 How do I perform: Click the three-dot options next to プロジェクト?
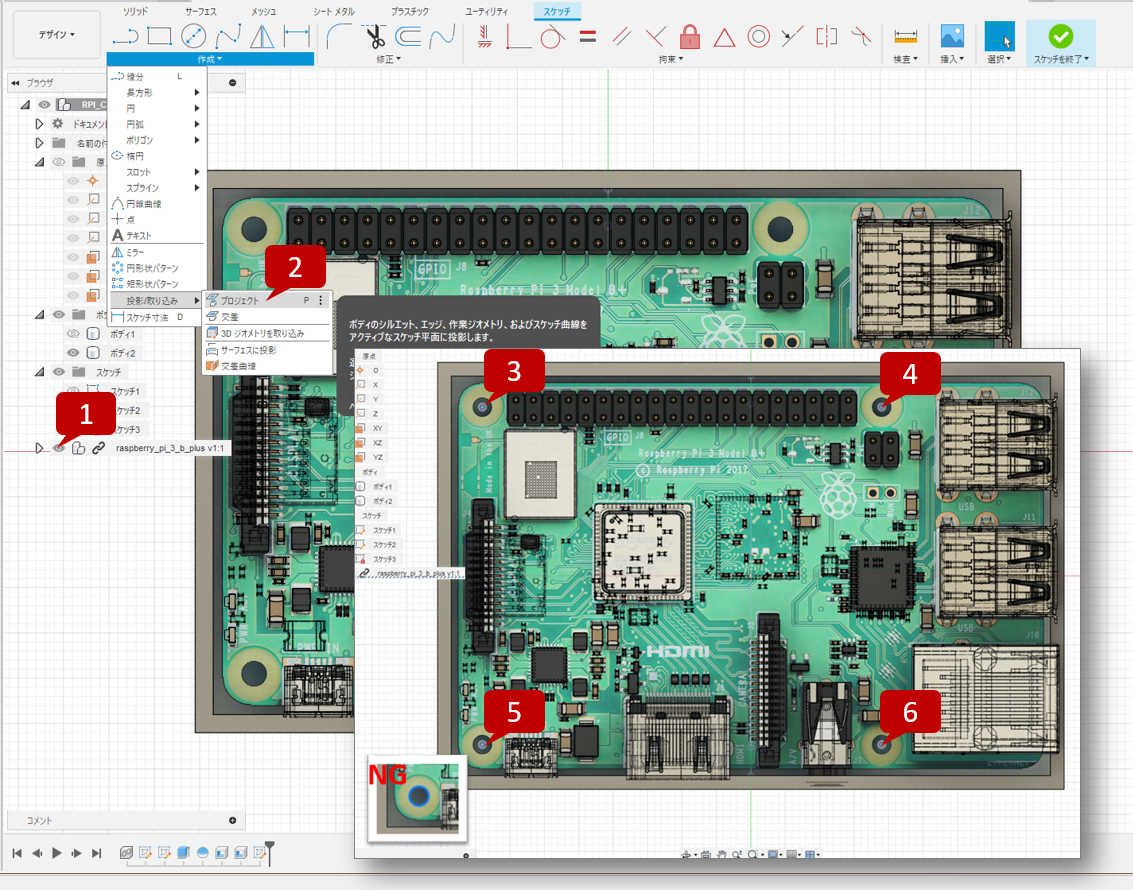(x=321, y=300)
